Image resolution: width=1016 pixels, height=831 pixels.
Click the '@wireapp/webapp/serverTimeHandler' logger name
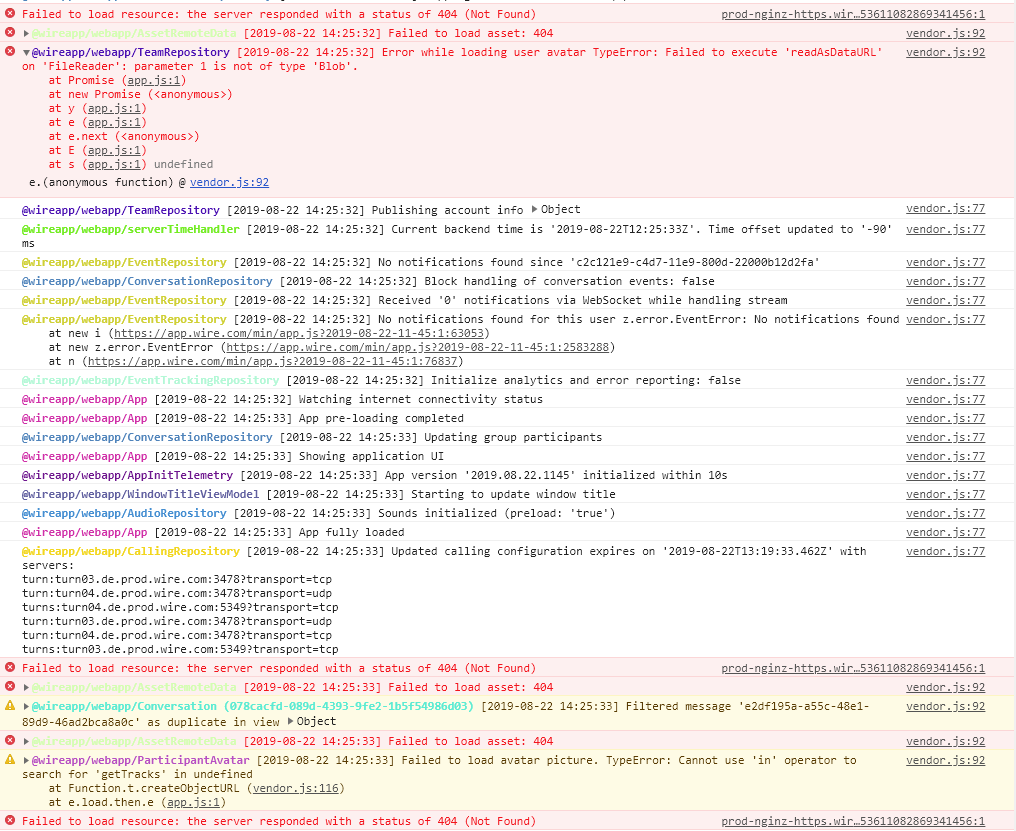[131, 229]
